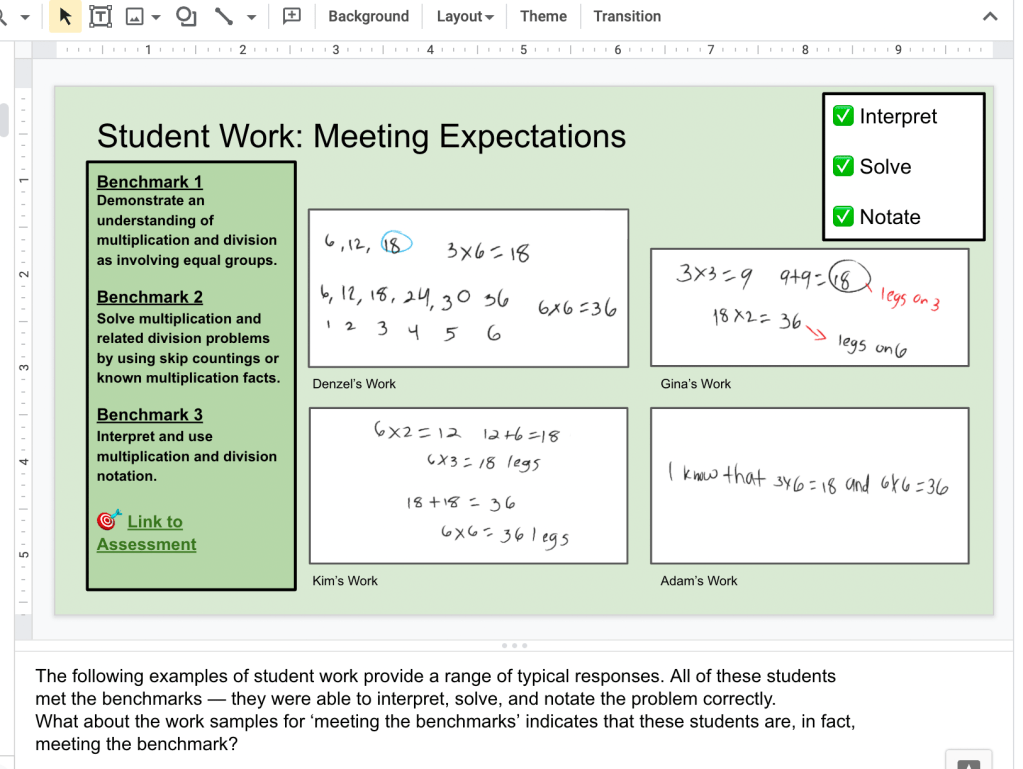Viewport: 1023px width, 769px height.
Task: Click the green checkmark beside Interpret
Action: (x=843, y=116)
